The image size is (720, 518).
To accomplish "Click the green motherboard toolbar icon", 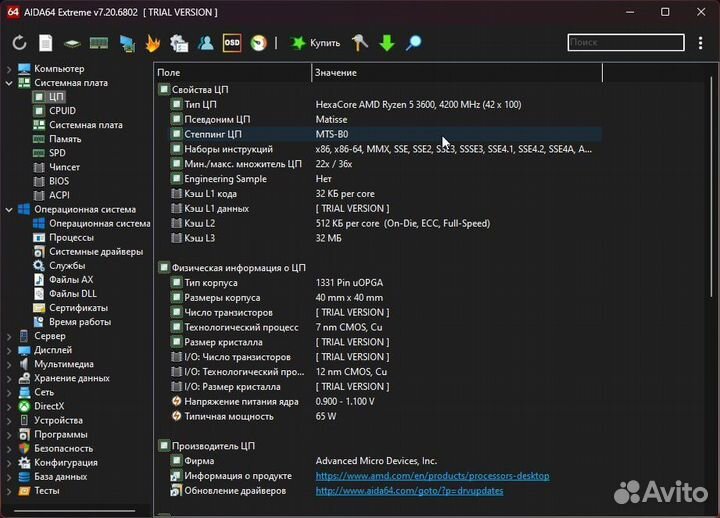I will [x=72, y=44].
